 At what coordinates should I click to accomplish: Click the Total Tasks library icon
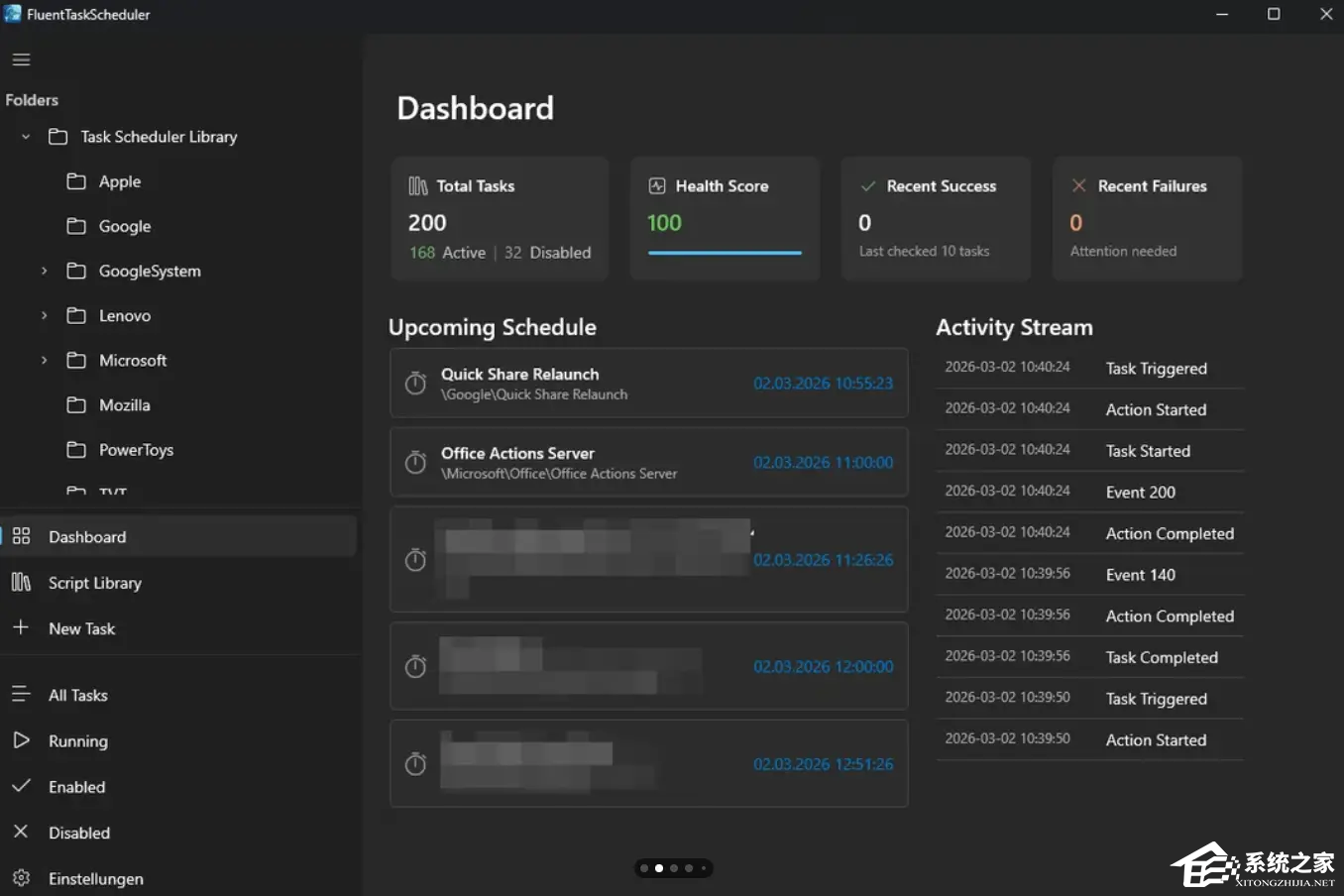tap(418, 186)
